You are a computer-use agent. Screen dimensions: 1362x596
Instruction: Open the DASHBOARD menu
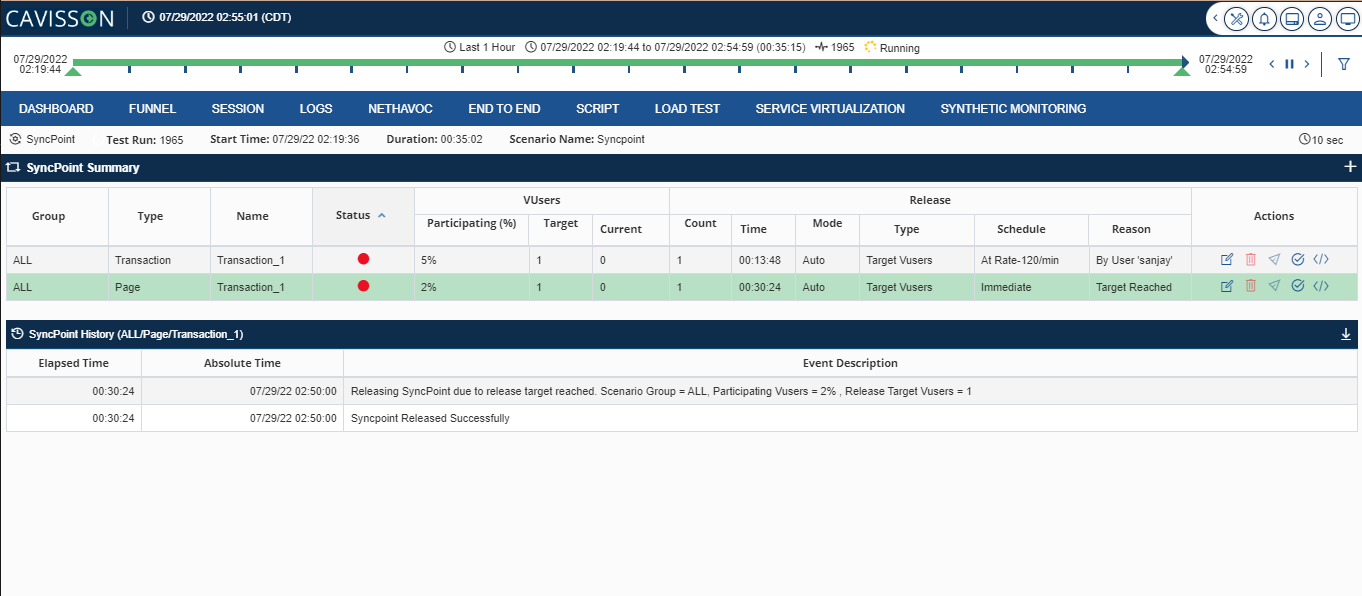[x=56, y=108]
